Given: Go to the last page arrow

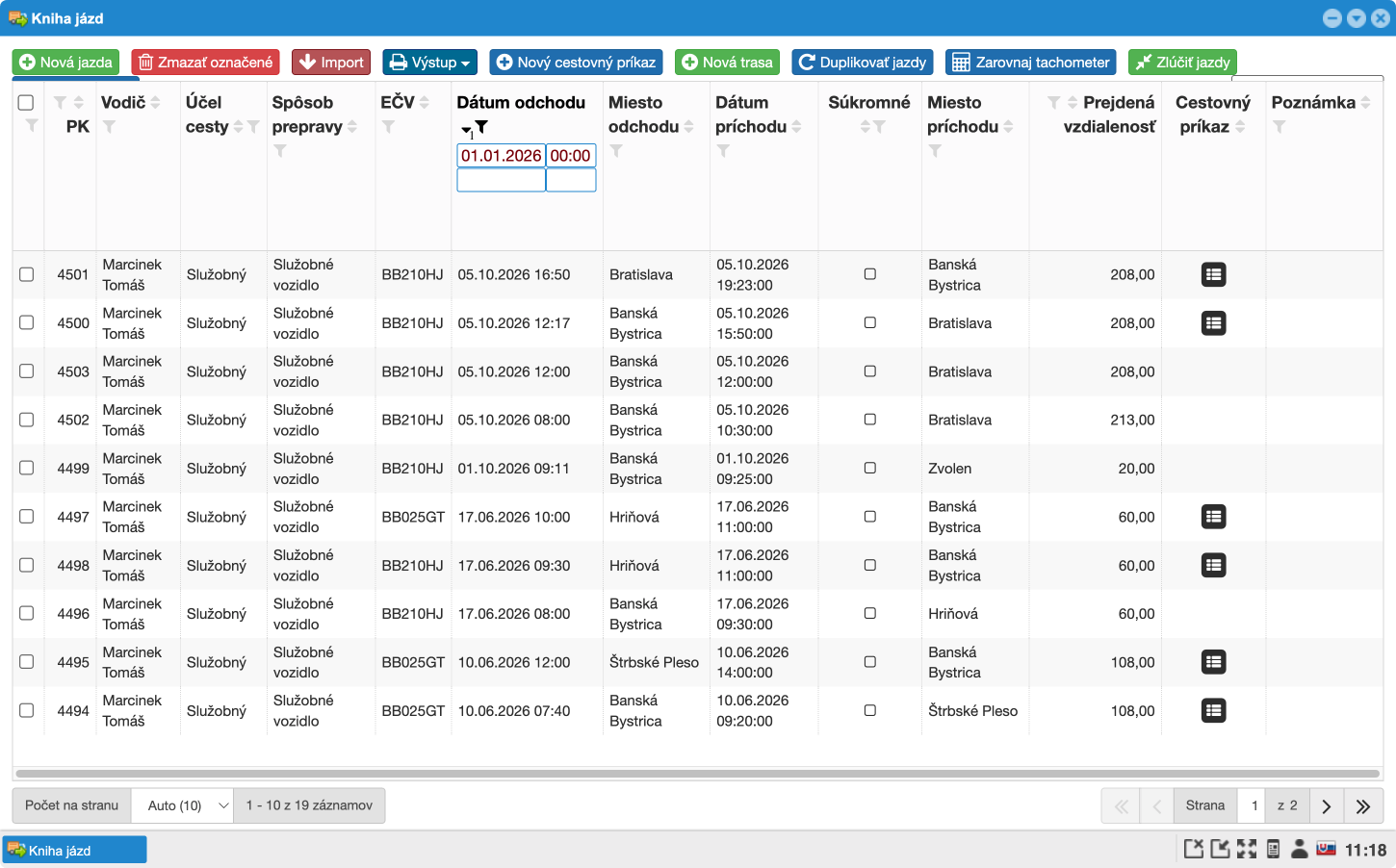Looking at the screenshot, I should (x=1363, y=806).
